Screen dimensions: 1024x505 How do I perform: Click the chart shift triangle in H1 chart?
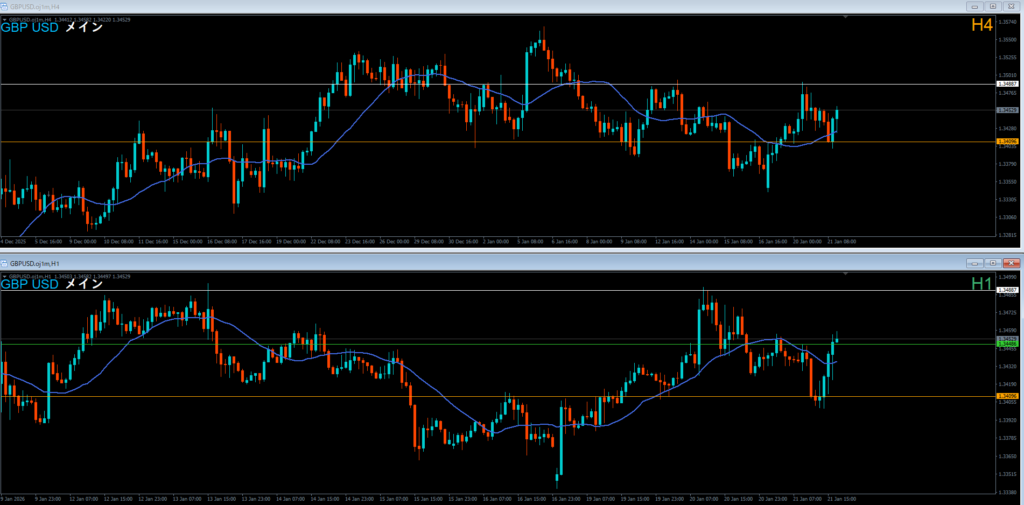[846, 274]
